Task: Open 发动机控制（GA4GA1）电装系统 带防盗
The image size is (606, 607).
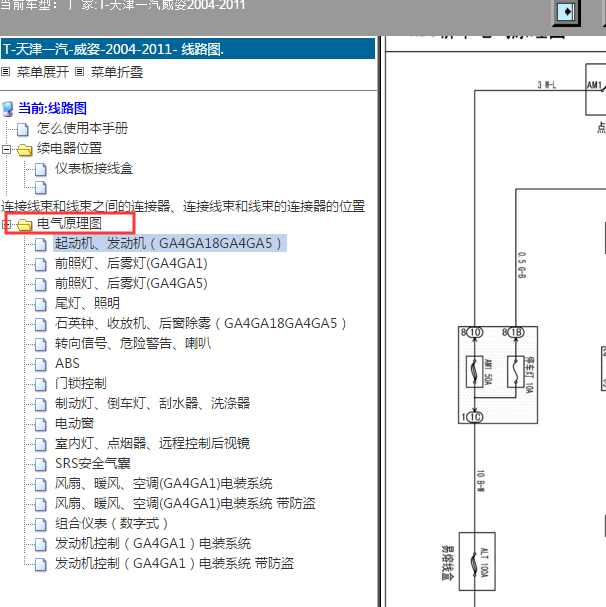Action: point(174,564)
